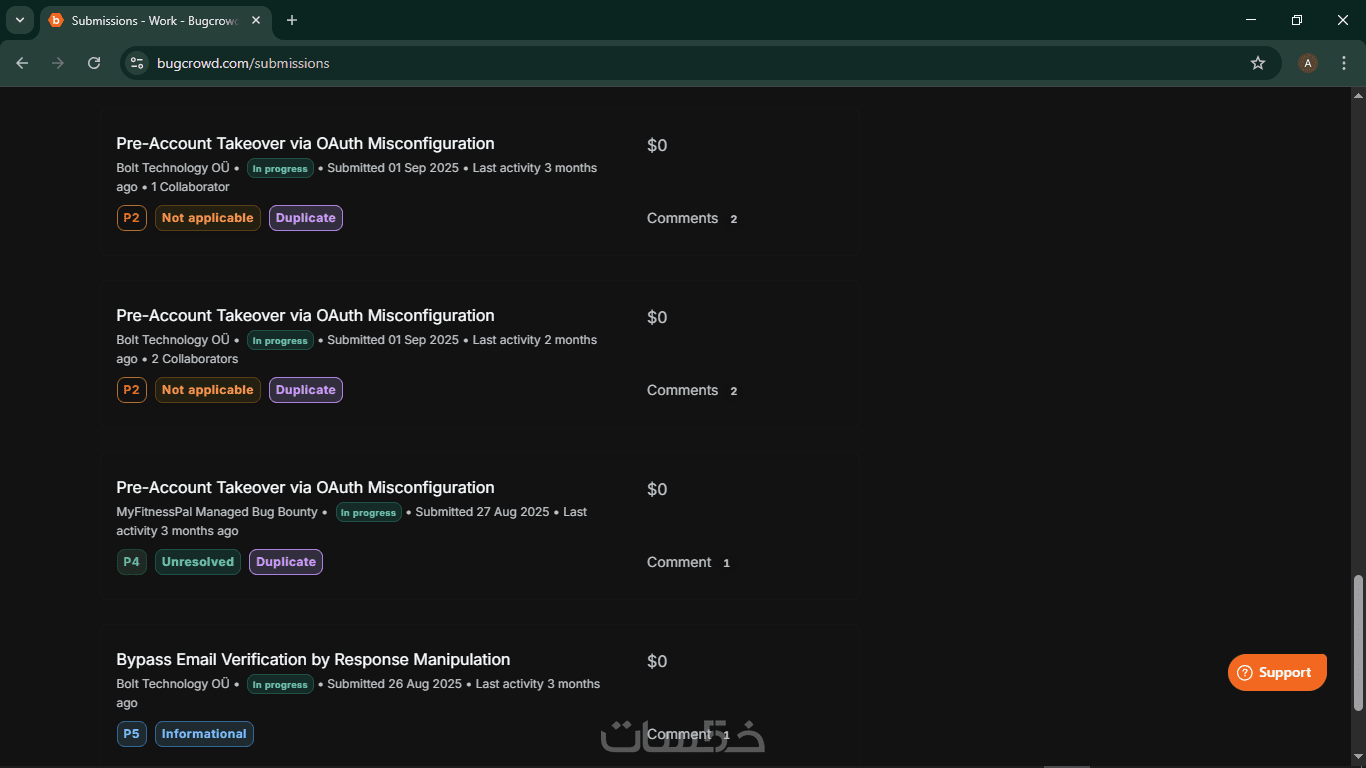
Task: Reload the Bugcrowd submissions page
Action: (94, 63)
